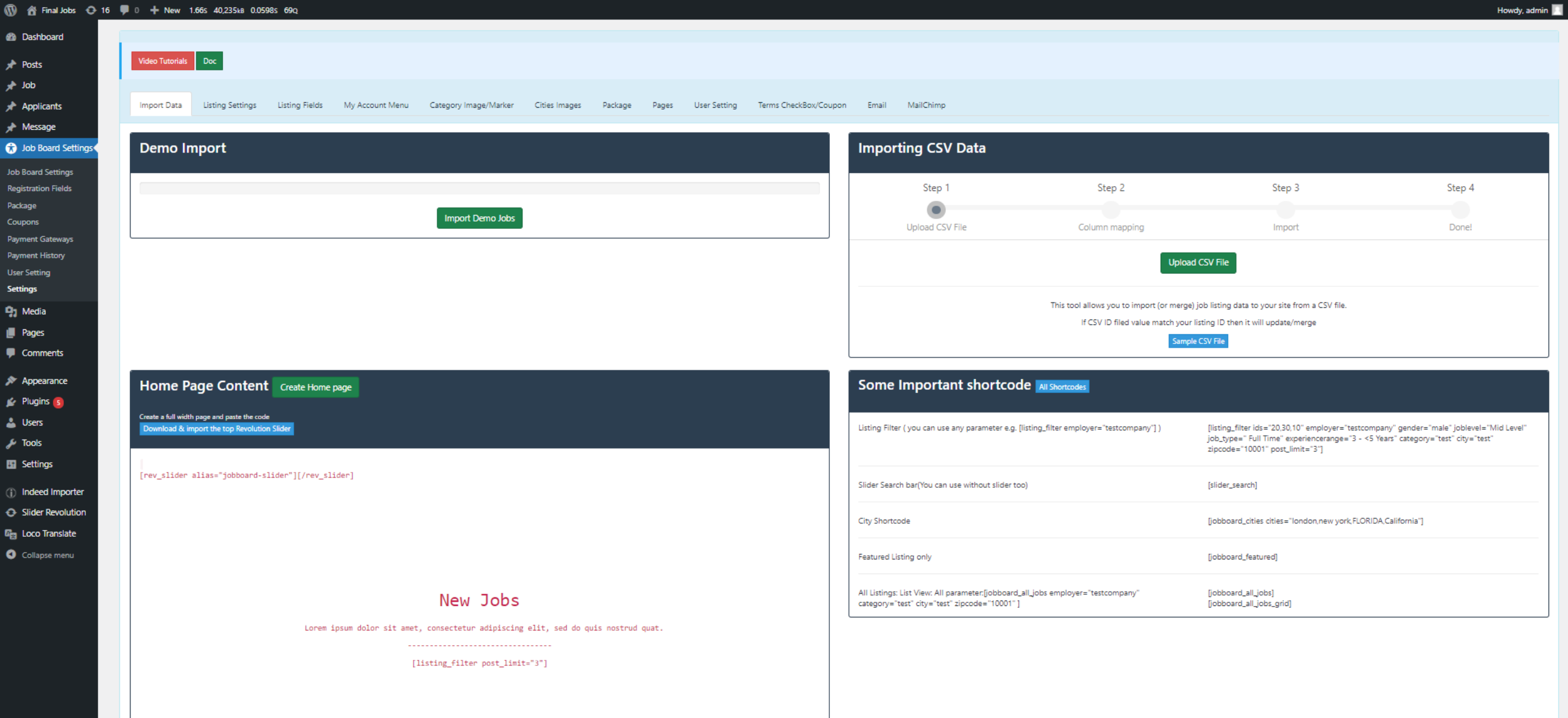Click the Step 4 Done marker
This screenshot has width=1568, height=718.
[1460, 210]
